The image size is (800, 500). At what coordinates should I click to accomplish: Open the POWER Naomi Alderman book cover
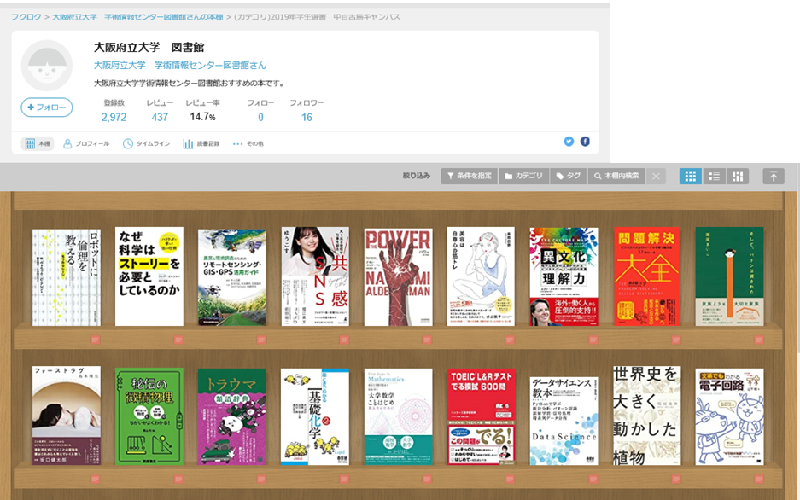398,277
